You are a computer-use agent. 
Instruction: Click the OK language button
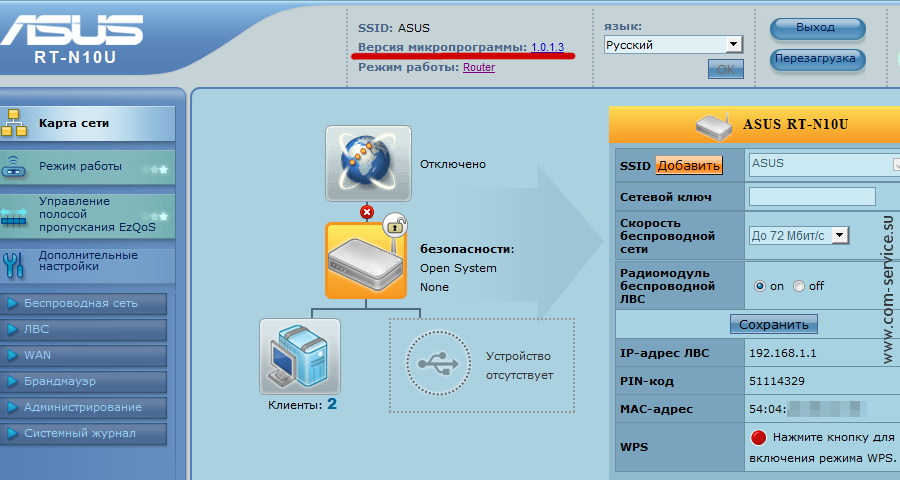coord(726,69)
